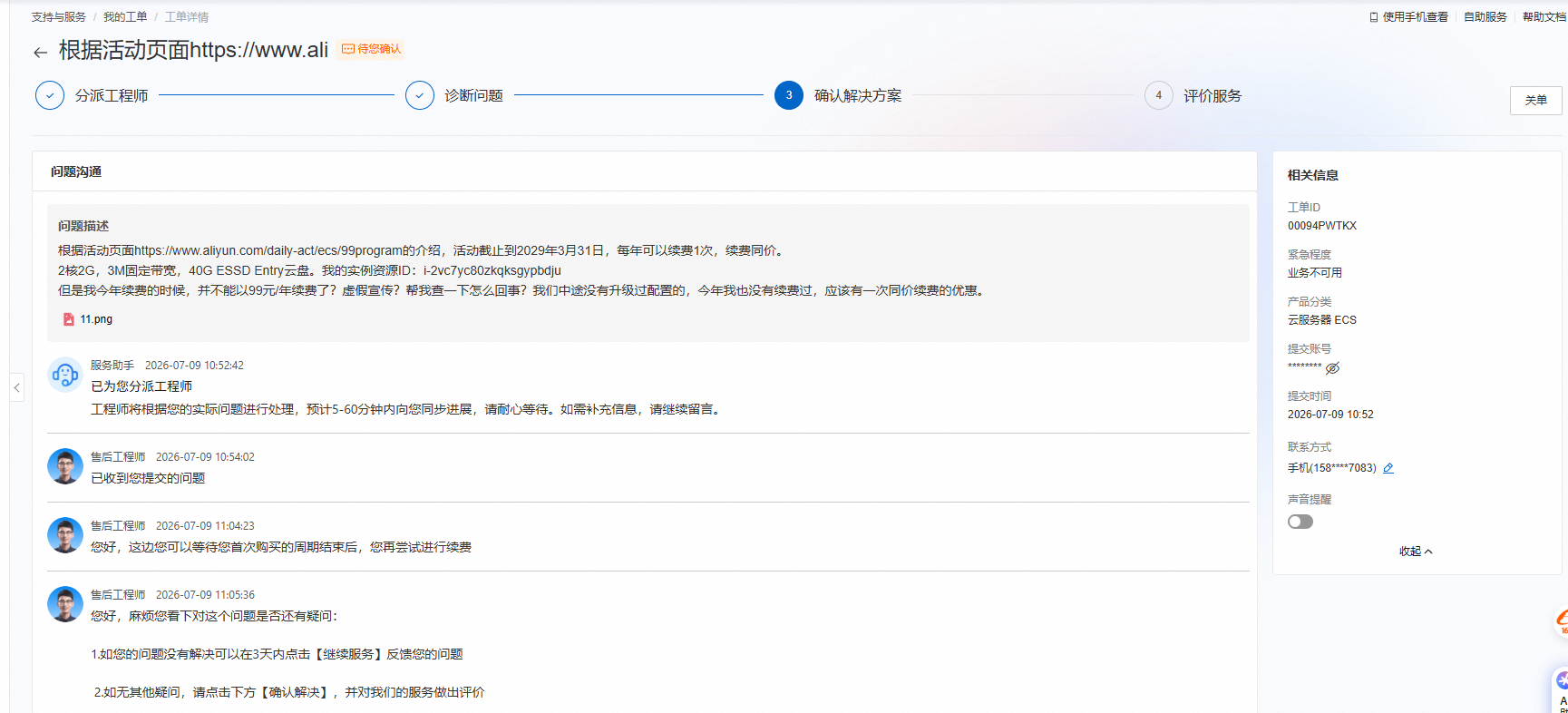Open 帮助文档 in top menu
This screenshot has height=713, width=1568.
click(1544, 17)
